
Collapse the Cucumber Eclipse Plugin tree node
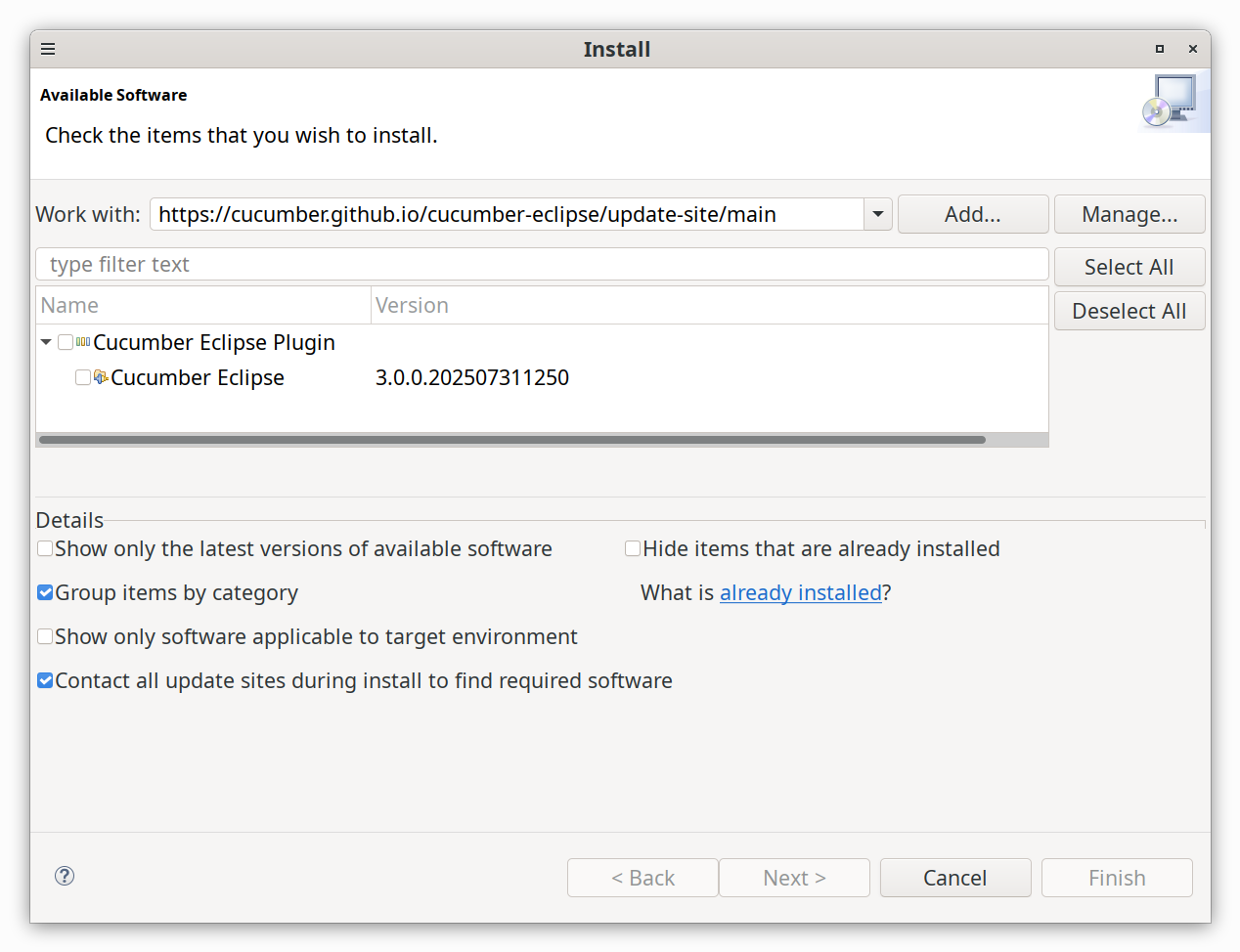[46, 342]
